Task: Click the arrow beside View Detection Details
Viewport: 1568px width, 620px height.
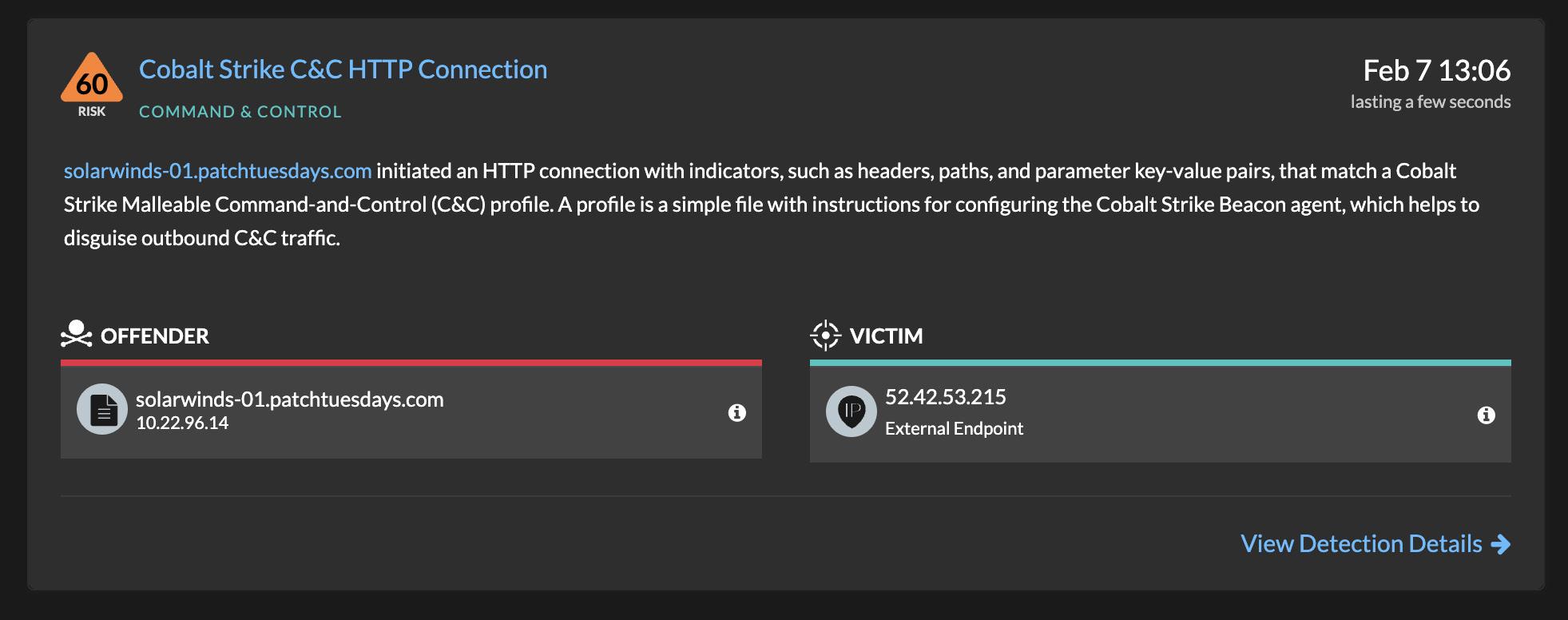Action: (x=1501, y=544)
